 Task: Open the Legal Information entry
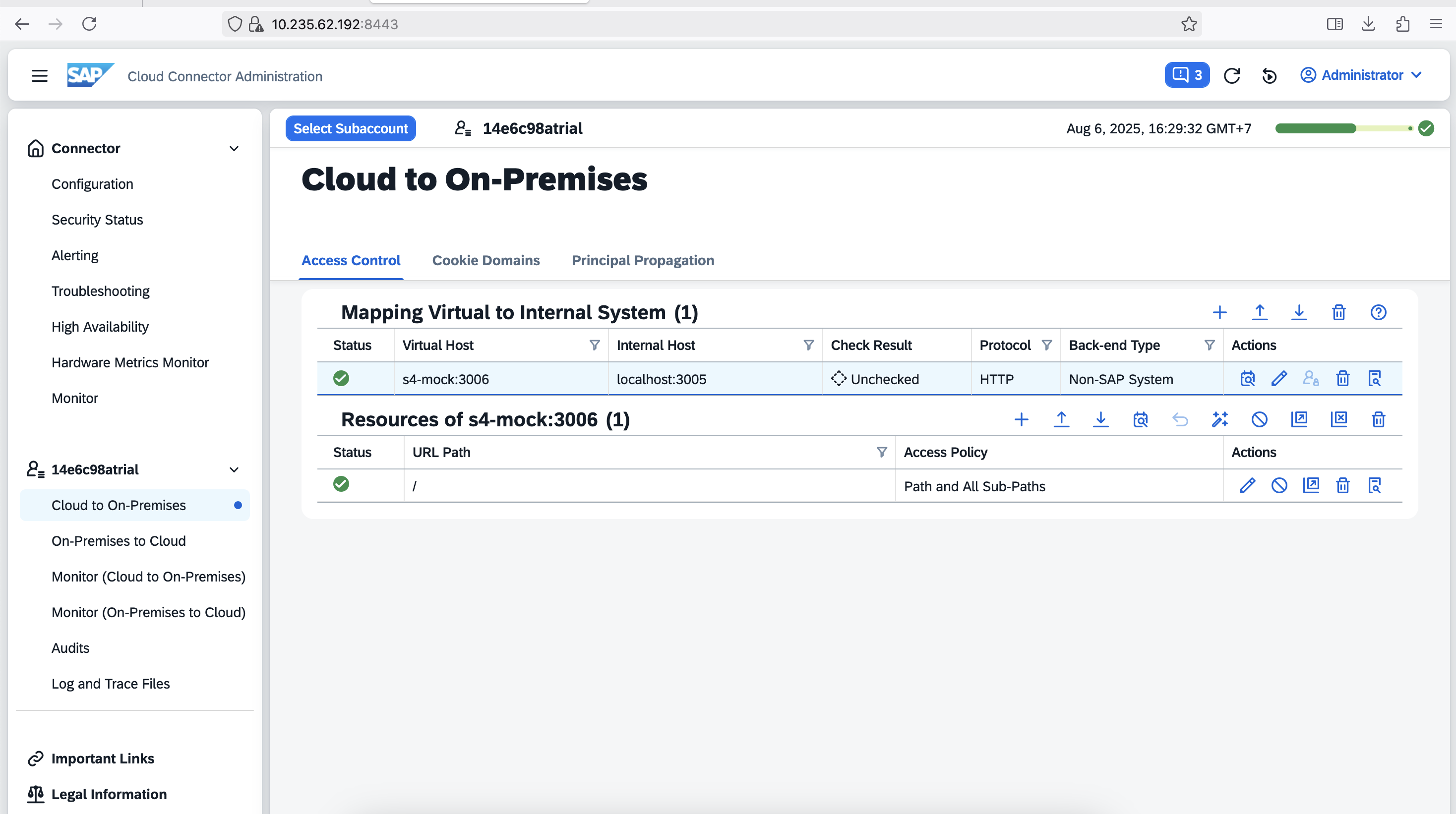(97, 794)
